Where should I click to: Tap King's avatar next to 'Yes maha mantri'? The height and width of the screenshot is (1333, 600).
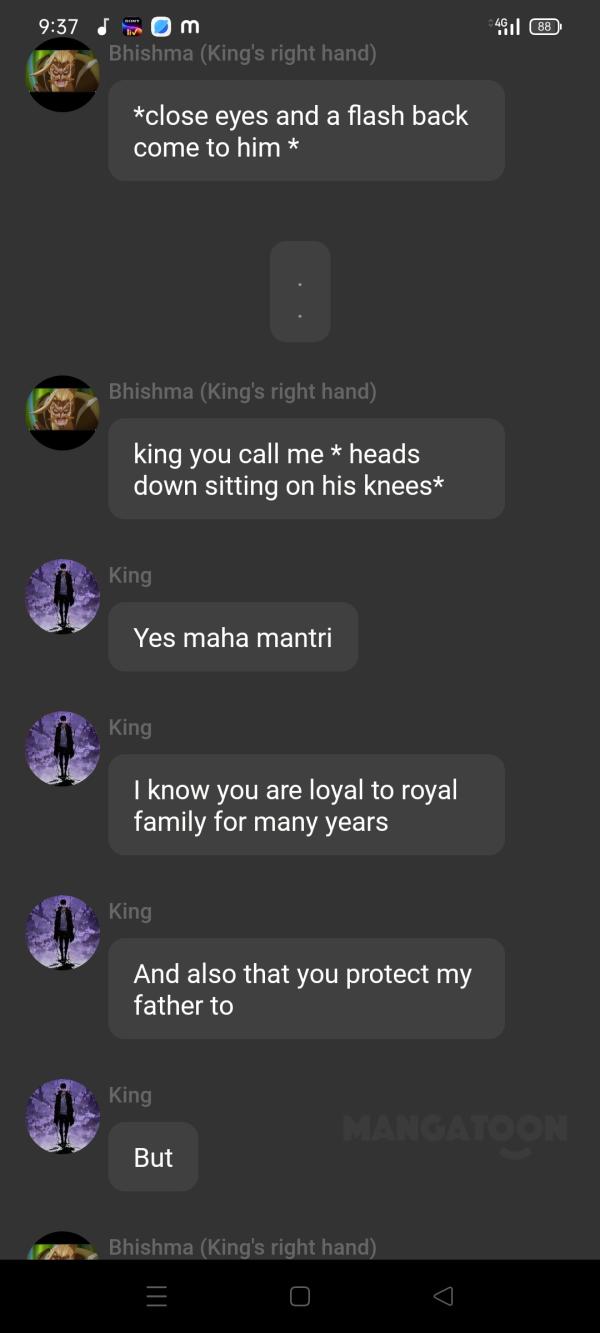coord(62,597)
